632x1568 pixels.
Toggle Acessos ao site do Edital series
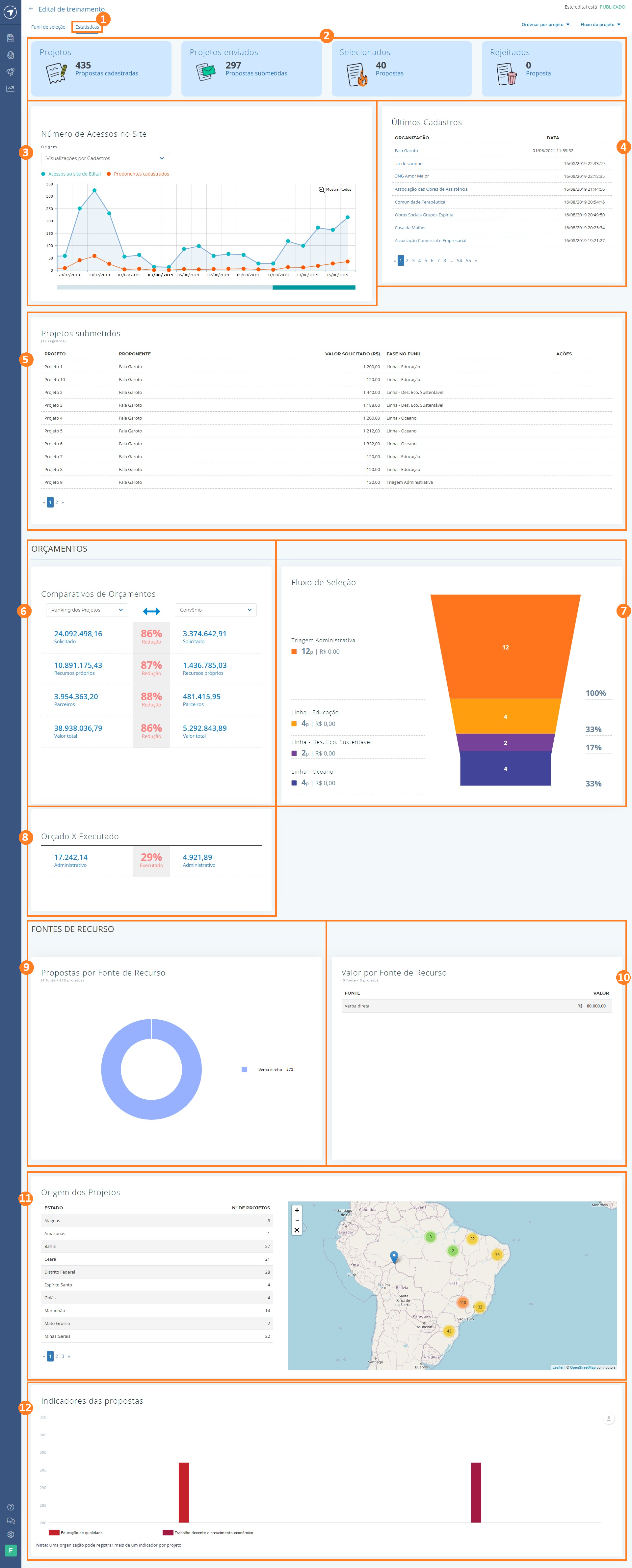74,174
